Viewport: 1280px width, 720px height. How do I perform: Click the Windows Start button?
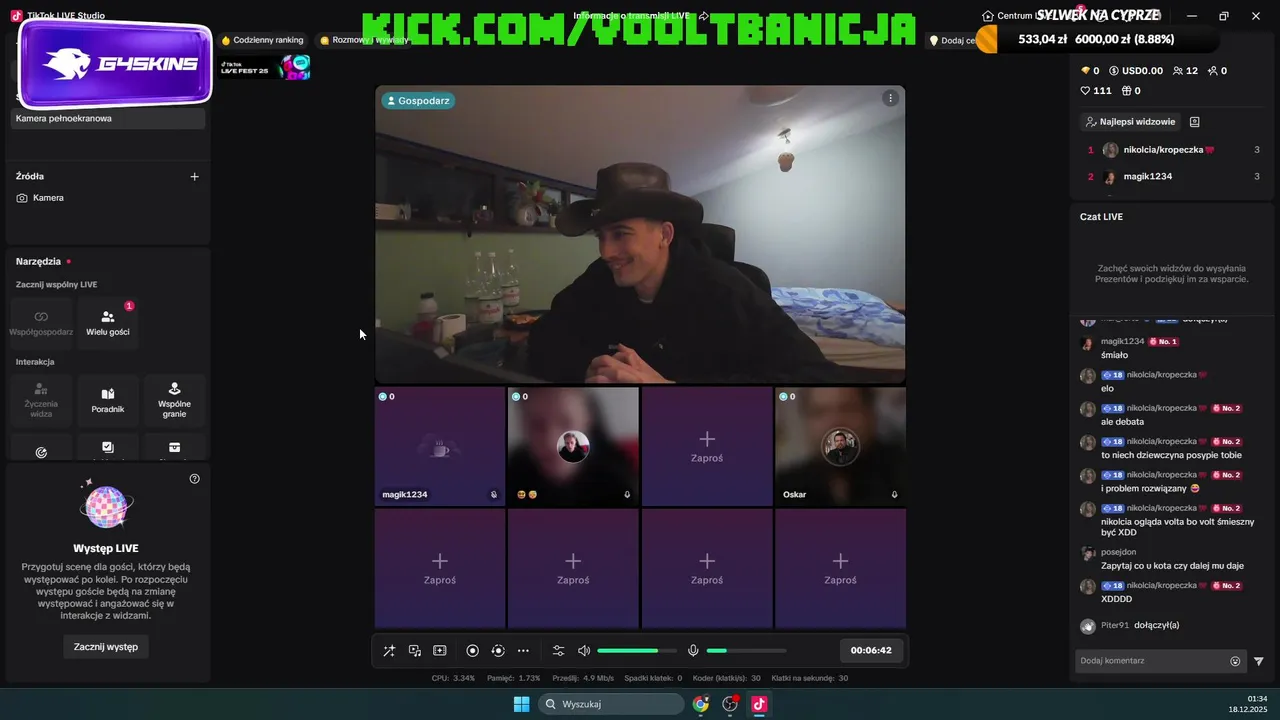click(521, 704)
